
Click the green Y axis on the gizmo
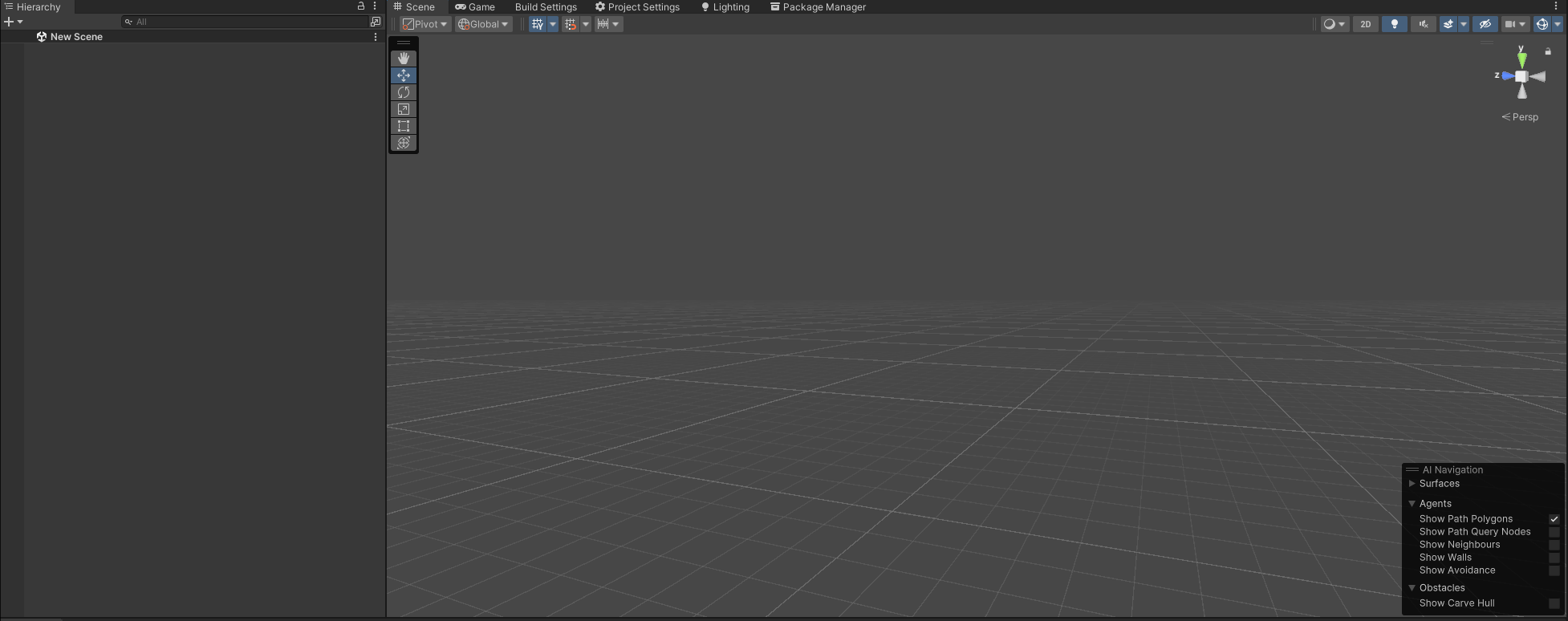click(x=1521, y=59)
